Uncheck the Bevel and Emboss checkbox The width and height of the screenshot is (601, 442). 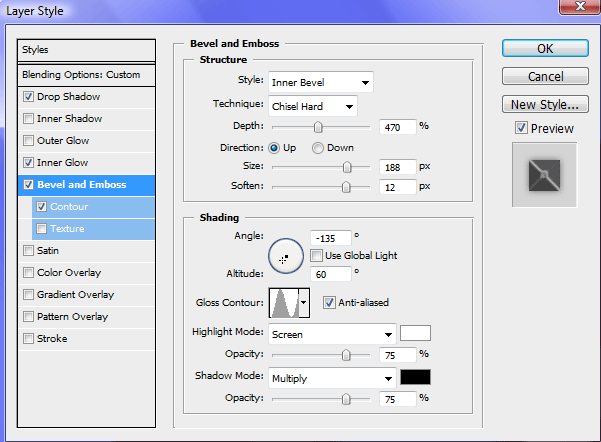tap(28, 185)
